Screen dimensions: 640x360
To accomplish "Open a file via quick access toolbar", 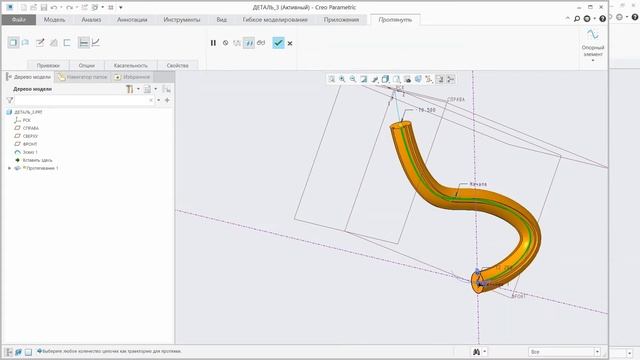I will click(x=33, y=7).
